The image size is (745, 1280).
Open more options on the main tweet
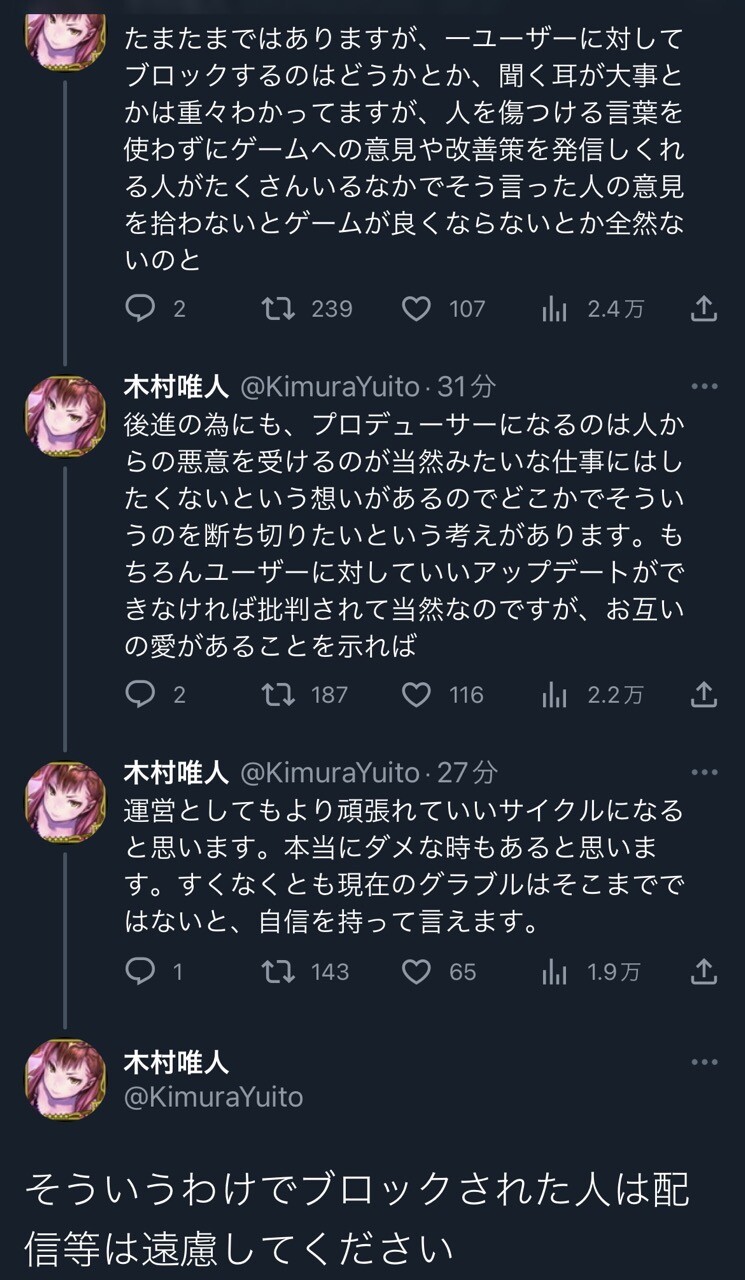tap(704, 1062)
